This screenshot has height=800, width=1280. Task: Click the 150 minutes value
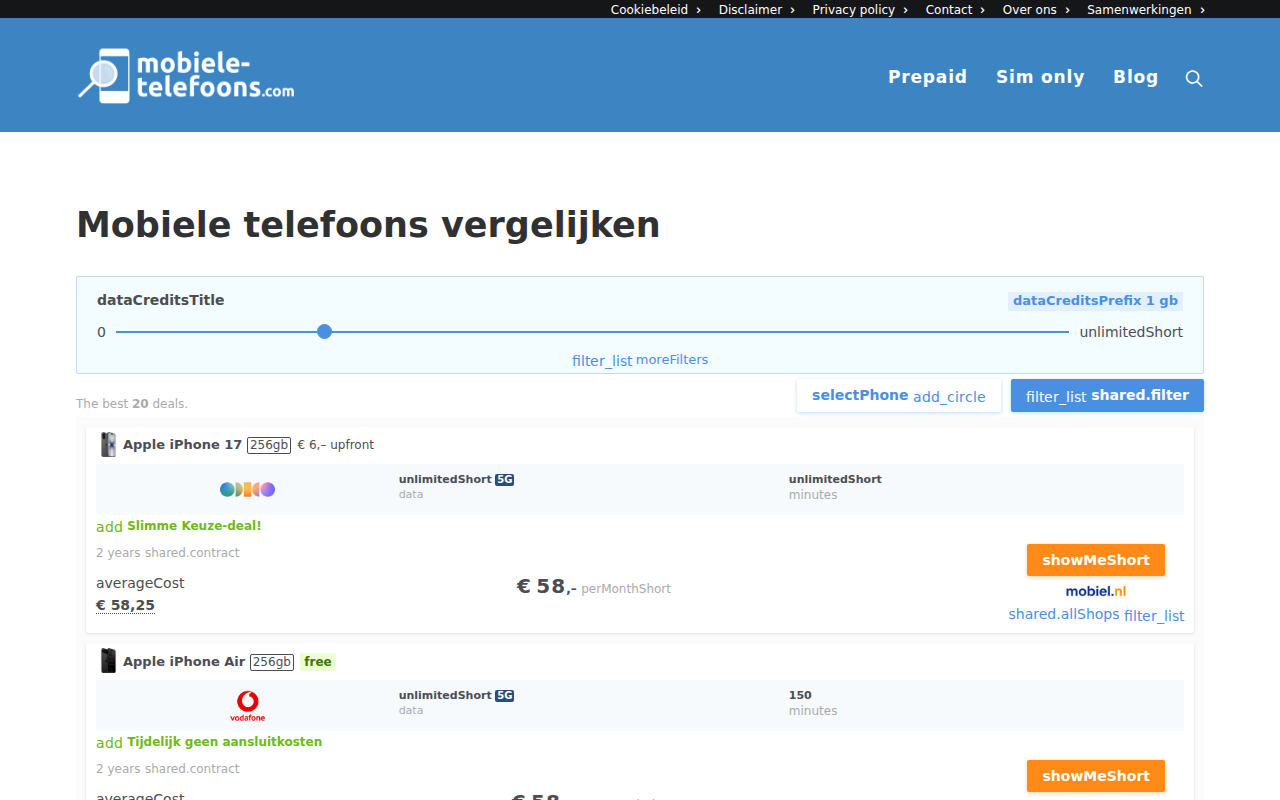[x=800, y=695]
